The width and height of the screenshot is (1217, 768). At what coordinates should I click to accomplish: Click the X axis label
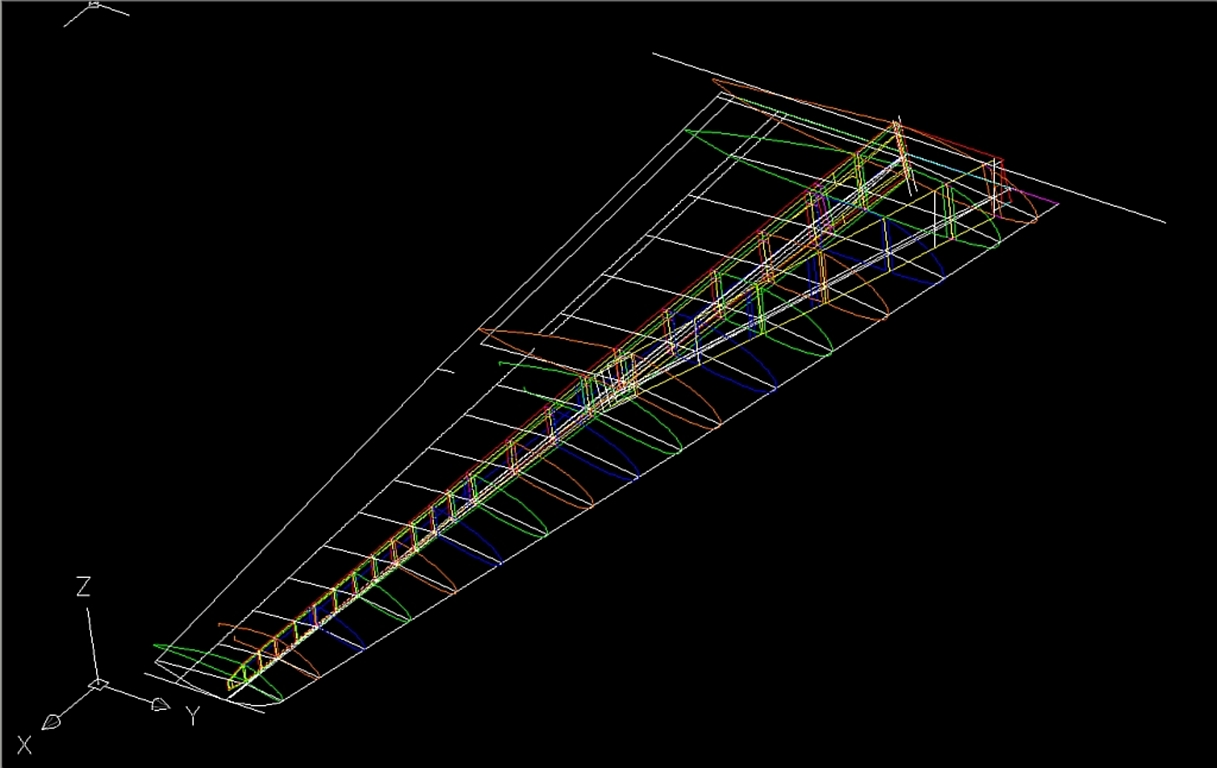click(24, 745)
